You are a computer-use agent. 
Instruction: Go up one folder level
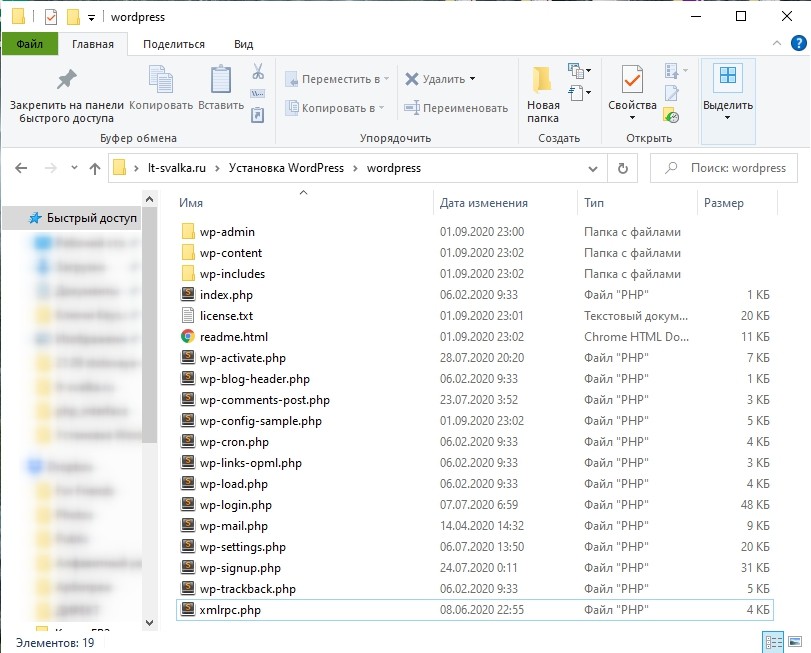pos(95,168)
